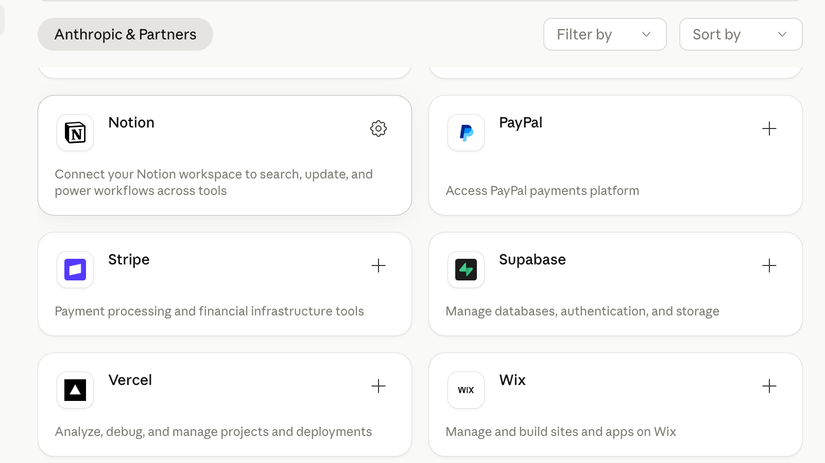The height and width of the screenshot is (463, 825).
Task: Click the Stripe card title
Action: [x=129, y=259]
